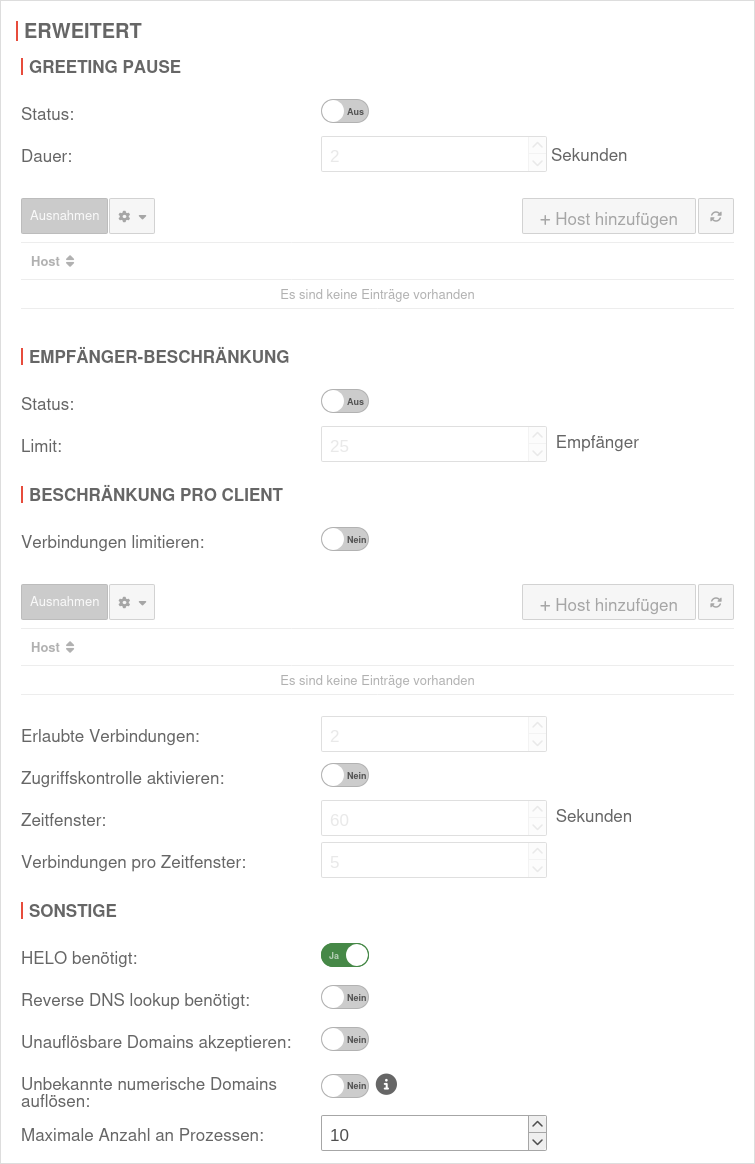This screenshot has height=1164, width=755.
Task: Enable Empfänger-Beschränkung Status switch
Action: click(x=345, y=402)
